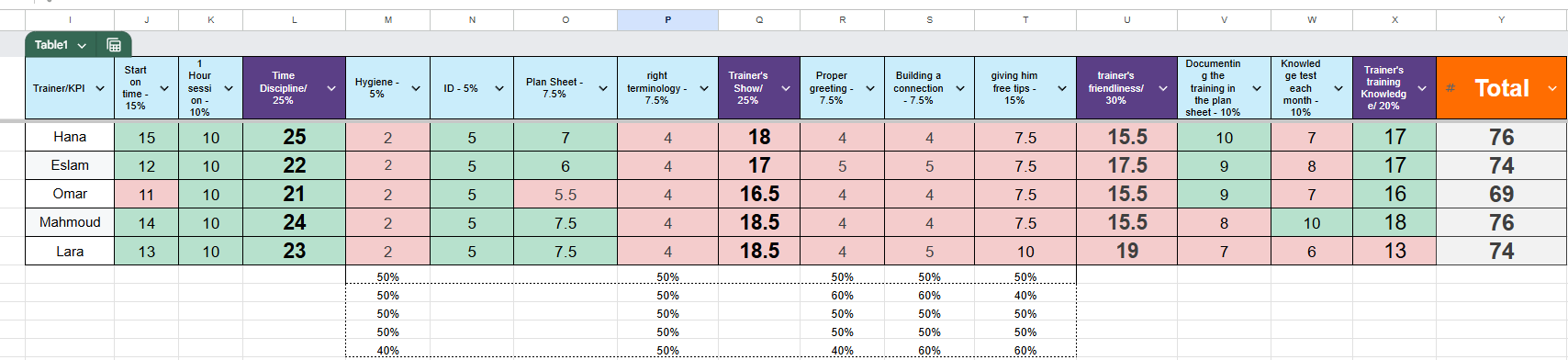Open the Trainer's Show 25% column dropdown
Image resolution: width=1568 pixels, height=360 pixels.
tap(786, 88)
